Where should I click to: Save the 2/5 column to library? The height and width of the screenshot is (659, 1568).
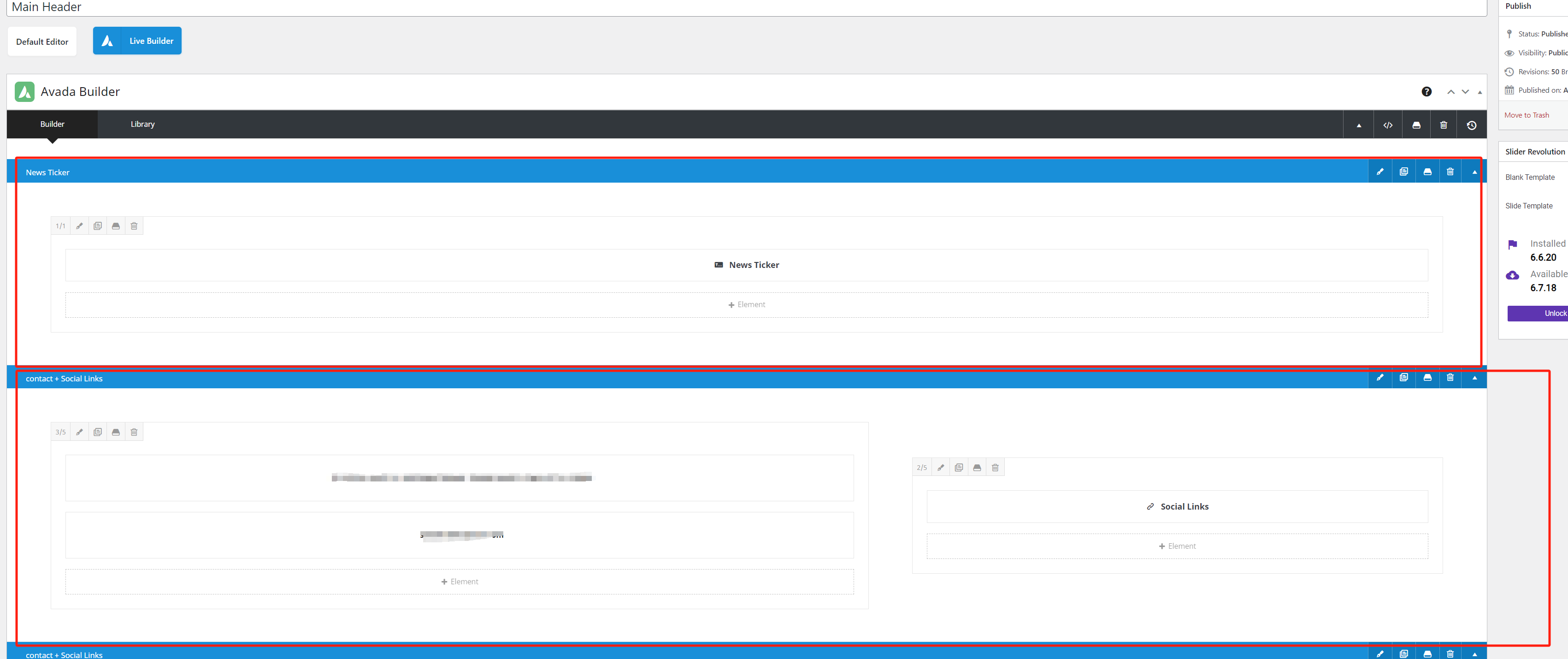coord(977,468)
